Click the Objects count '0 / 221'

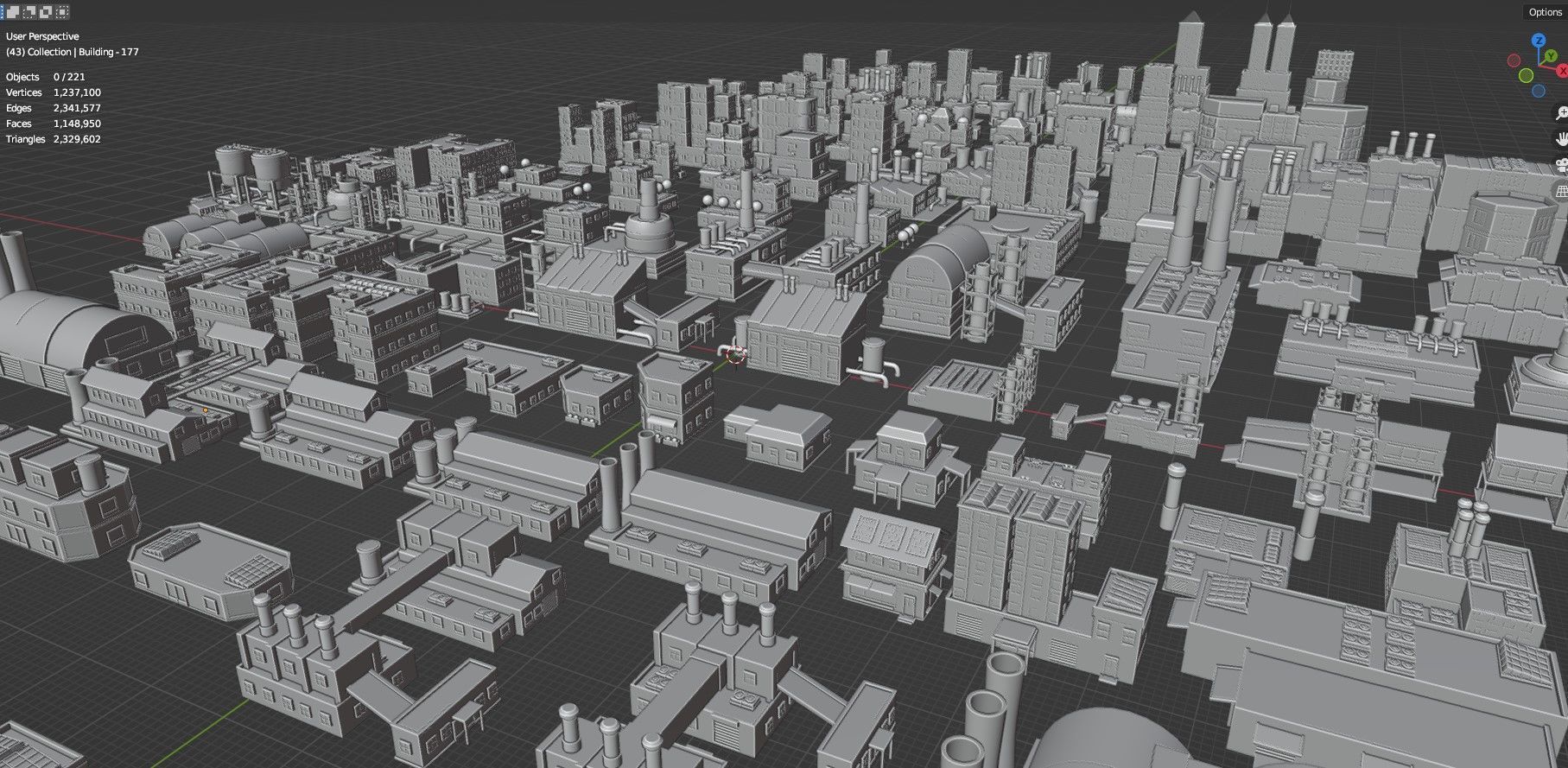tap(69, 77)
